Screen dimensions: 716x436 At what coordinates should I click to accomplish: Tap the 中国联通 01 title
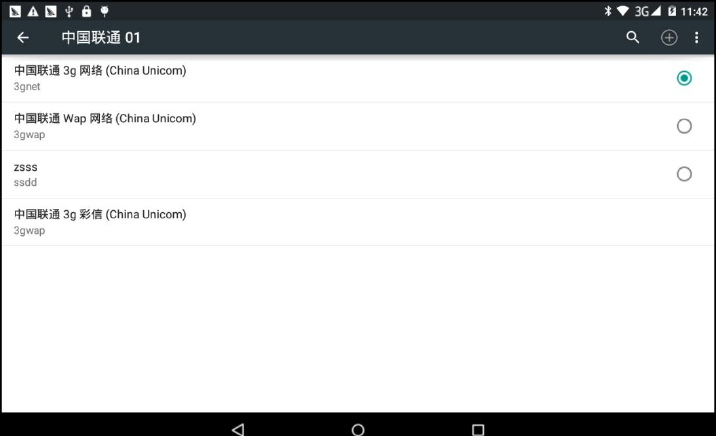point(101,37)
